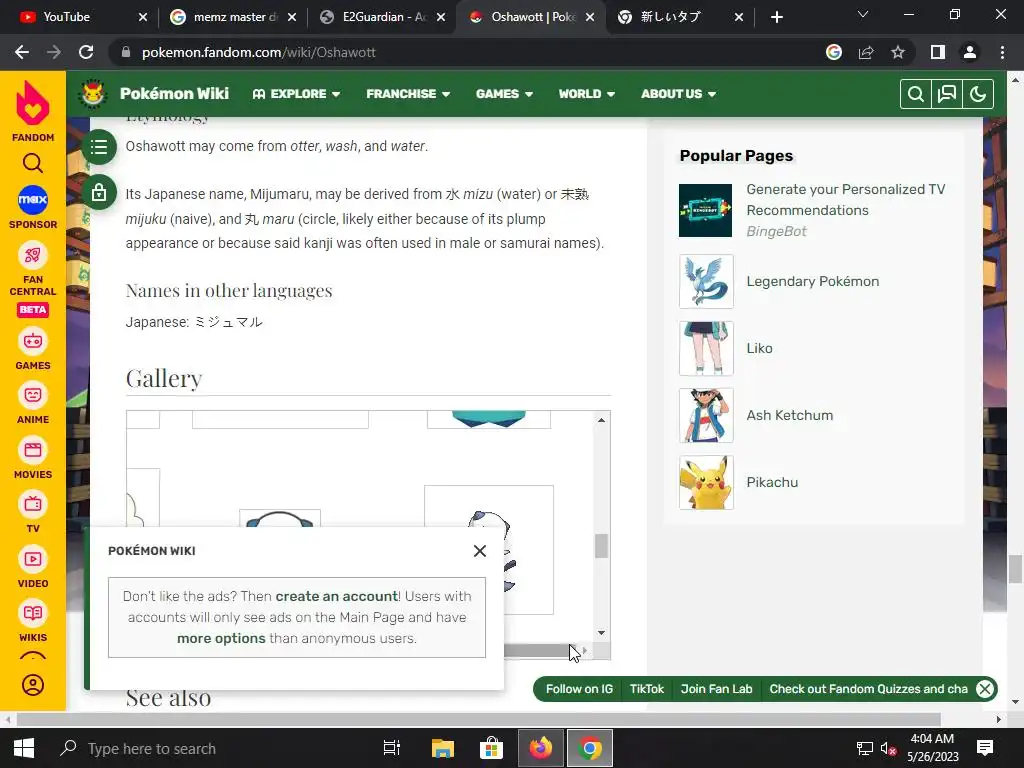
Task: Click gallery scroll down arrow
Action: click(x=601, y=633)
